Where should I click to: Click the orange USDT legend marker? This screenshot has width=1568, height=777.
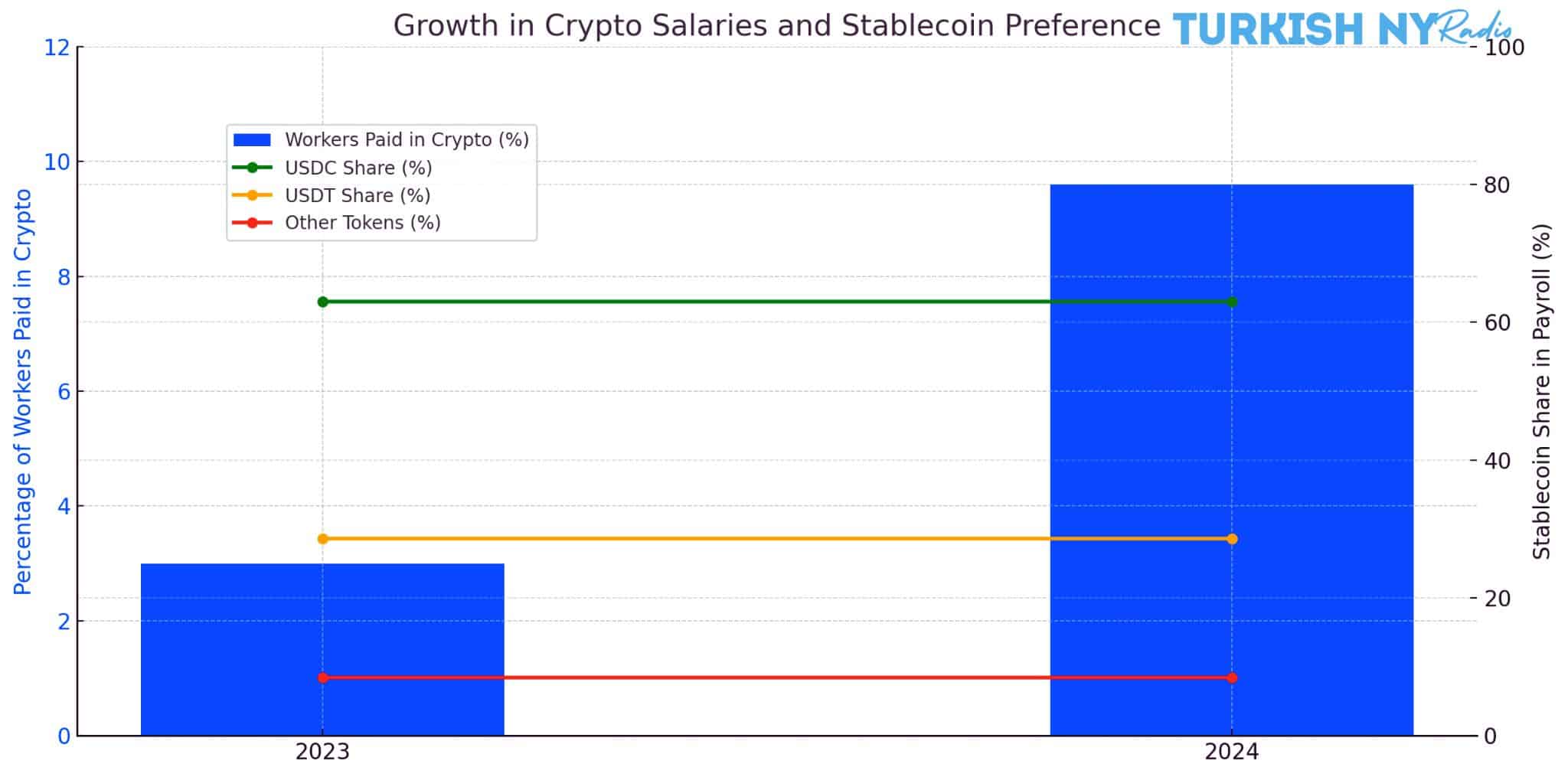(x=252, y=195)
